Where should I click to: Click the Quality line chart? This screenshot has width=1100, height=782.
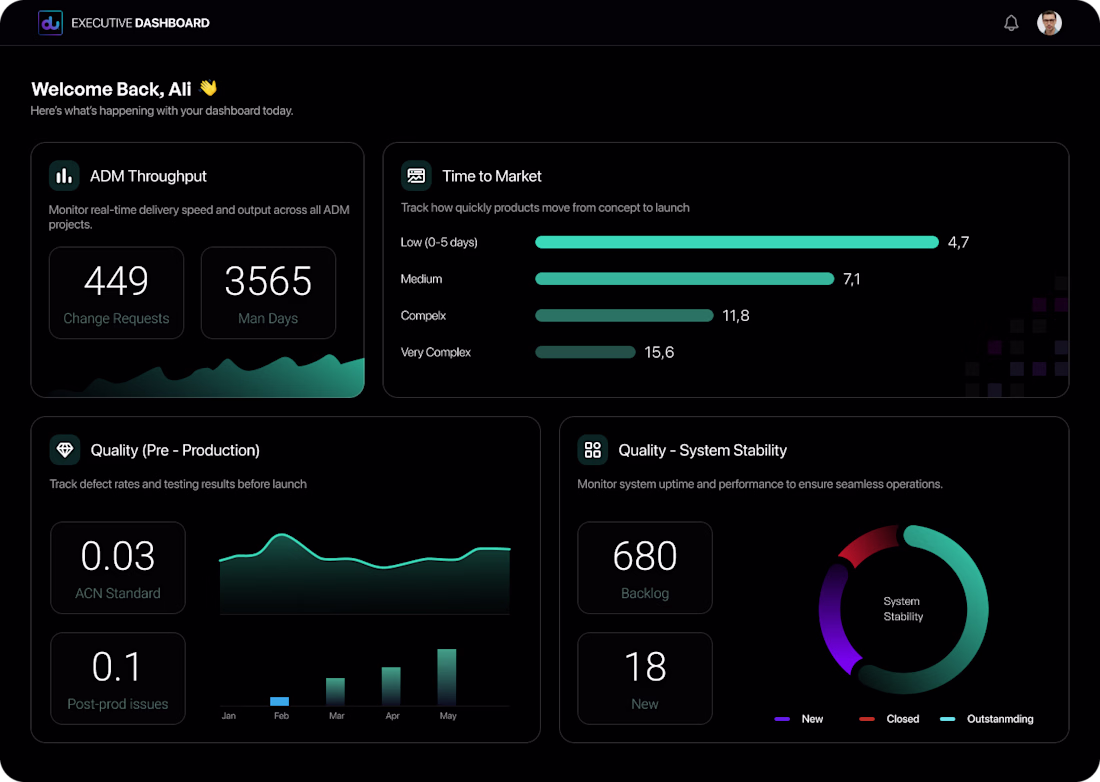(365, 574)
